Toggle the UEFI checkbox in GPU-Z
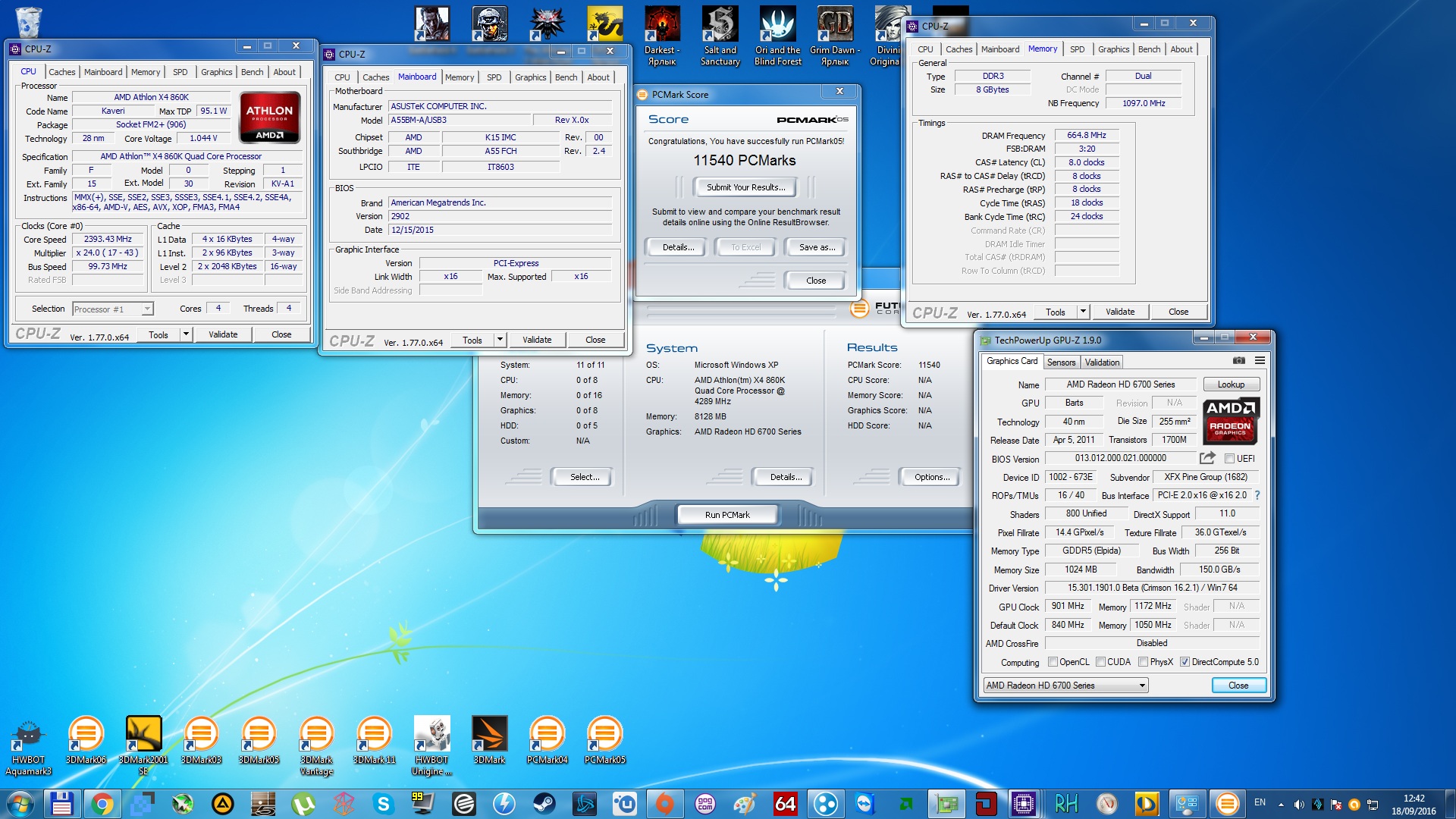 [x=1229, y=459]
